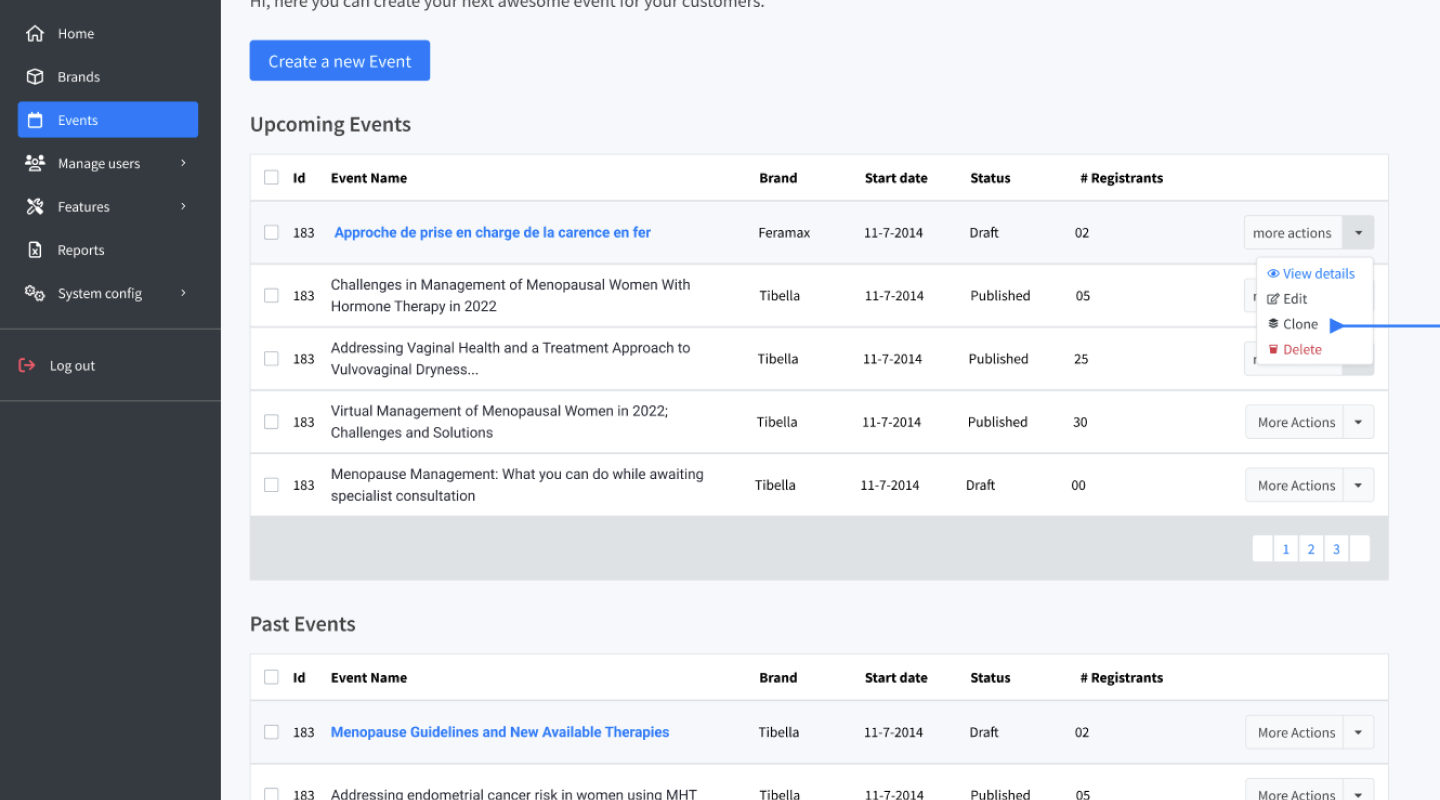This screenshot has width=1440, height=800.
Task: Click the Feramax brand cell
Action: tap(784, 232)
